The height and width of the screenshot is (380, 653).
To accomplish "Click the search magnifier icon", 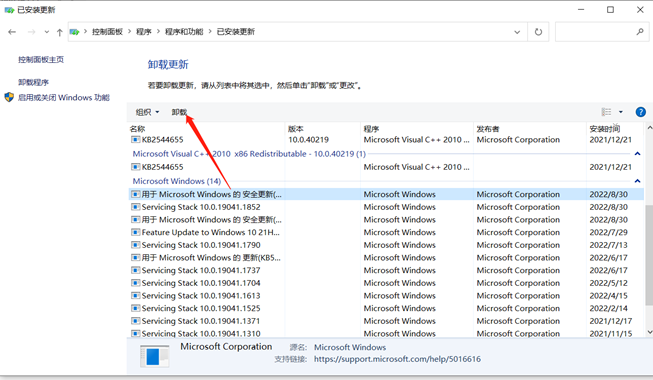I will tap(640, 31).
